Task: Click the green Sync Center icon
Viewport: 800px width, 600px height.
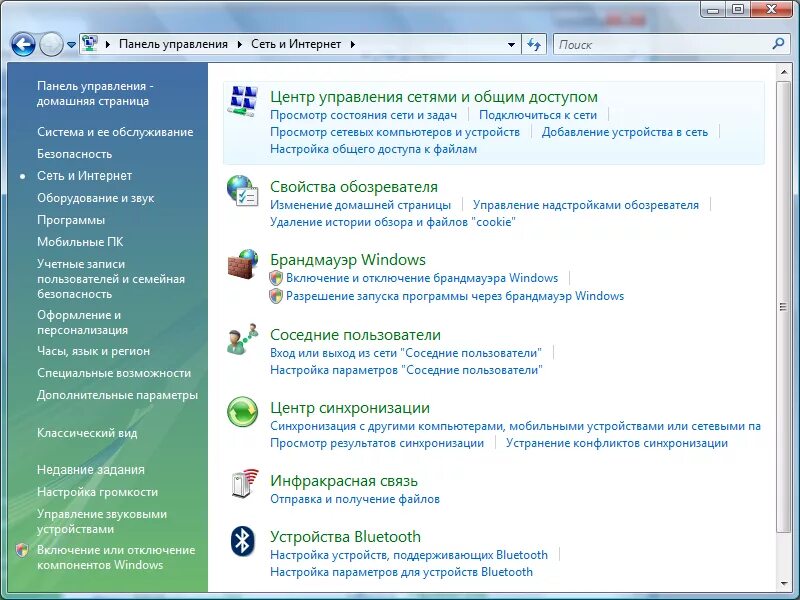Action: click(242, 411)
